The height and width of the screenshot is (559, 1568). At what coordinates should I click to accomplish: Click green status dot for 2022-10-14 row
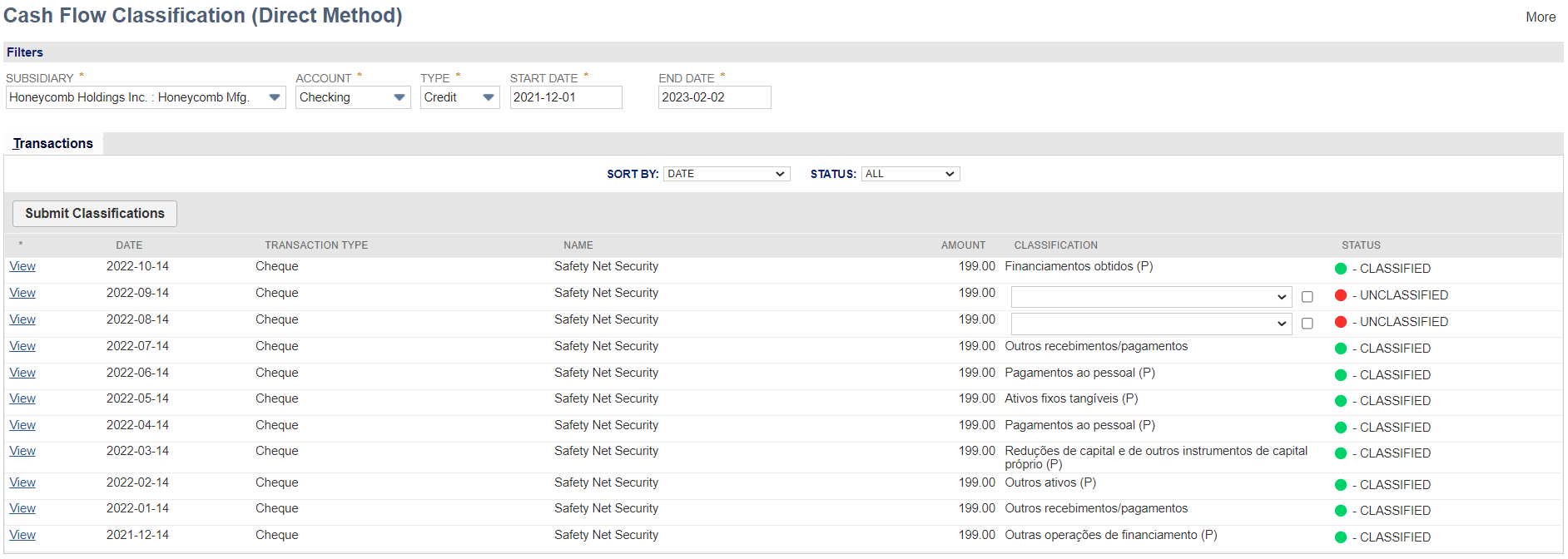1340,269
